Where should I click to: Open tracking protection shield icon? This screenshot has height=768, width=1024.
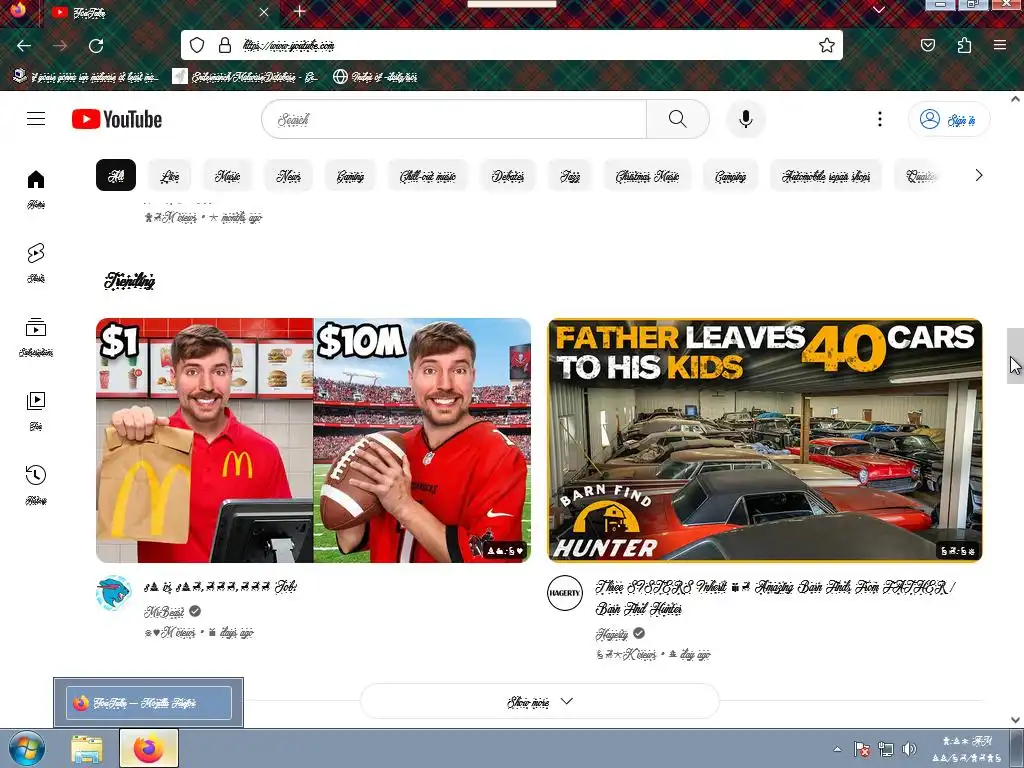(x=197, y=45)
